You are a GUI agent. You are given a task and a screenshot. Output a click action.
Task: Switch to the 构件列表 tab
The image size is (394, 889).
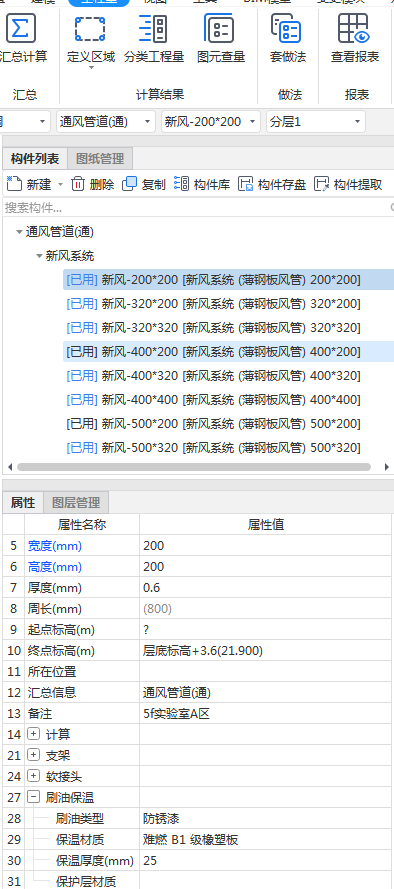tap(35, 159)
